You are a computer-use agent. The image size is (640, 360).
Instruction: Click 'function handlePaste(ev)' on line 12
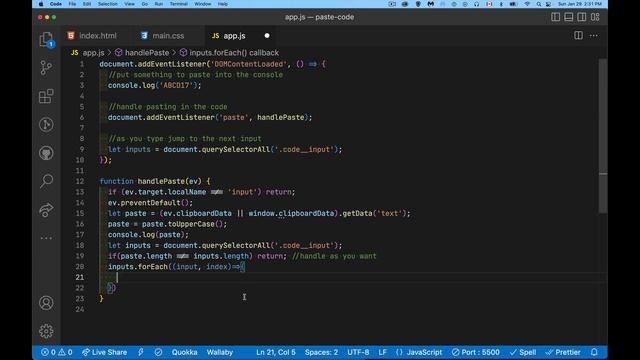click(x=150, y=181)
